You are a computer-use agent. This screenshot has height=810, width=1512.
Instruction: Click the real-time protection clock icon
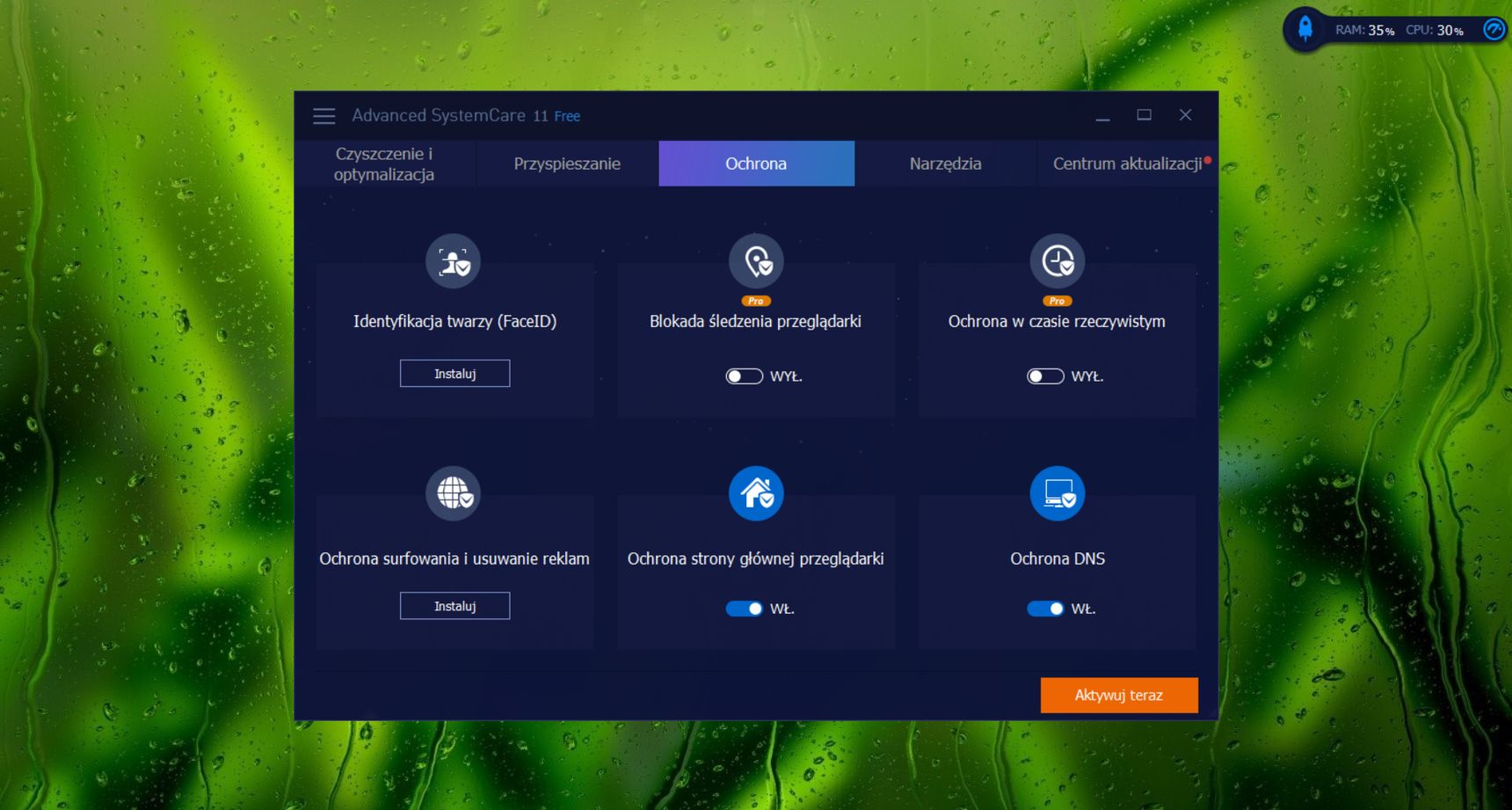click(1058, 261)
